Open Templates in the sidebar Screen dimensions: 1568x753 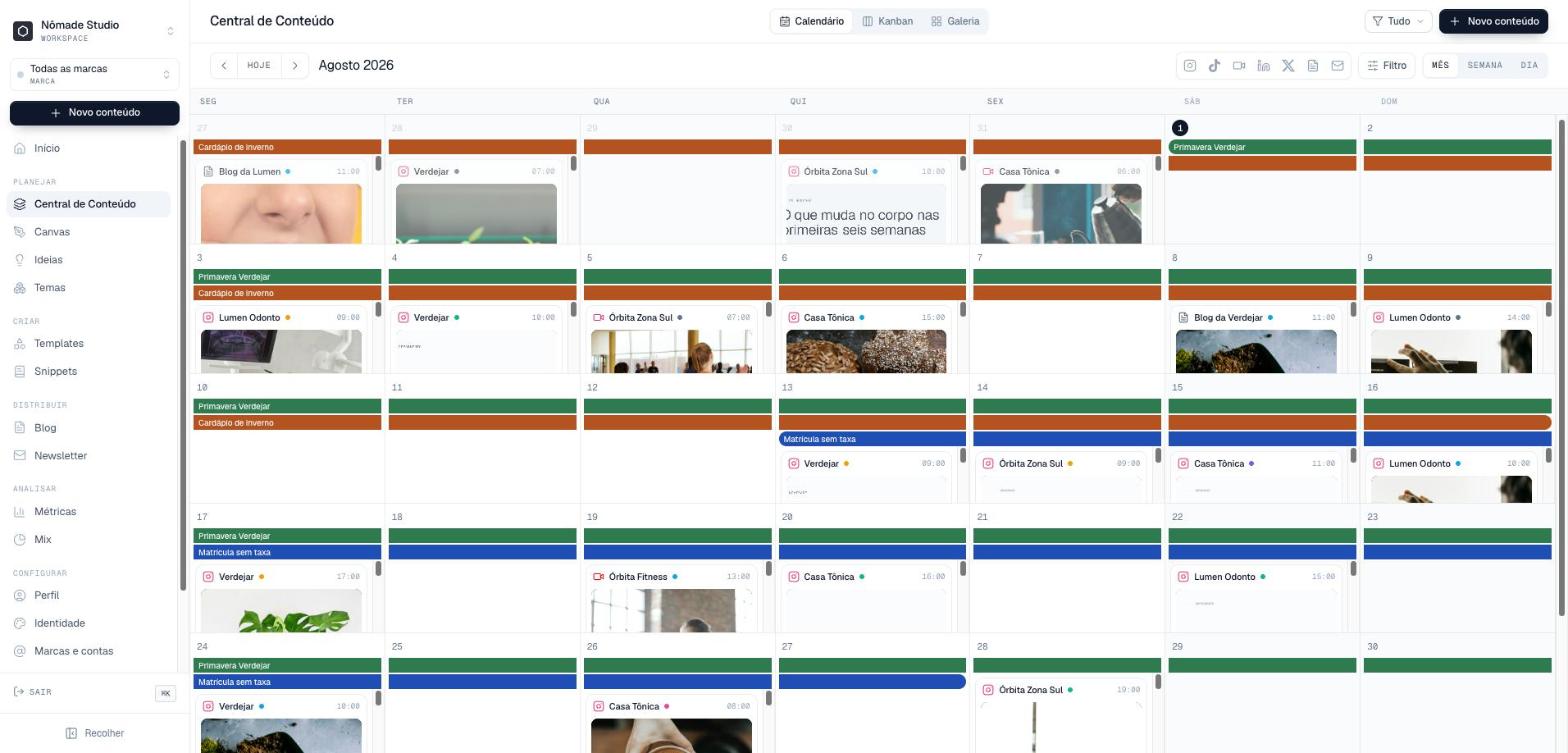[x=90, y=344]
